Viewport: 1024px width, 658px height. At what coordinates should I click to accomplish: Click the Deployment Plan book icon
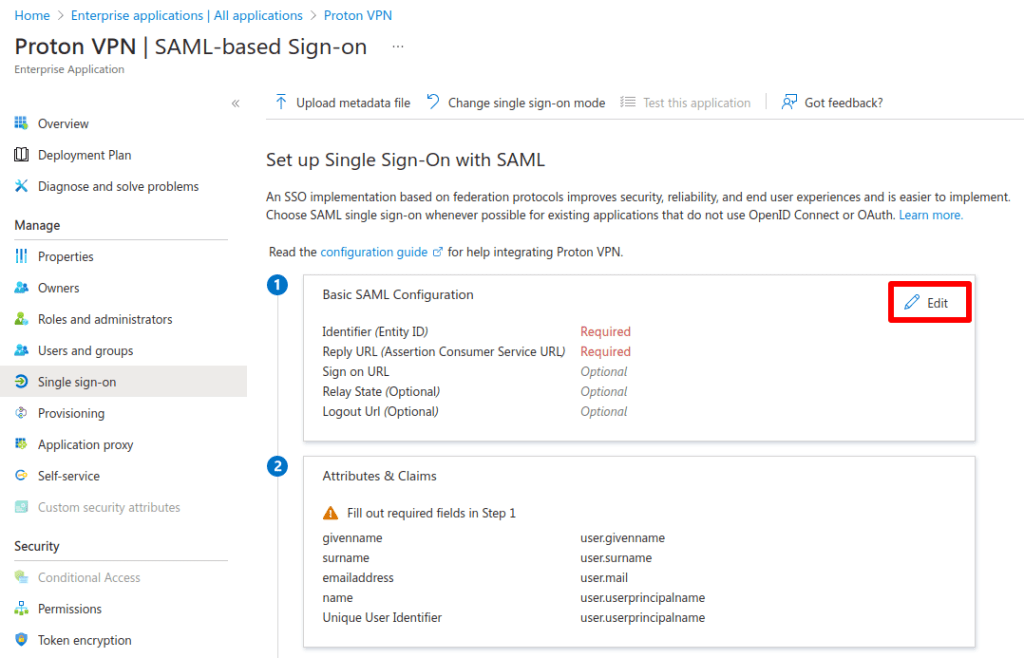22,155
